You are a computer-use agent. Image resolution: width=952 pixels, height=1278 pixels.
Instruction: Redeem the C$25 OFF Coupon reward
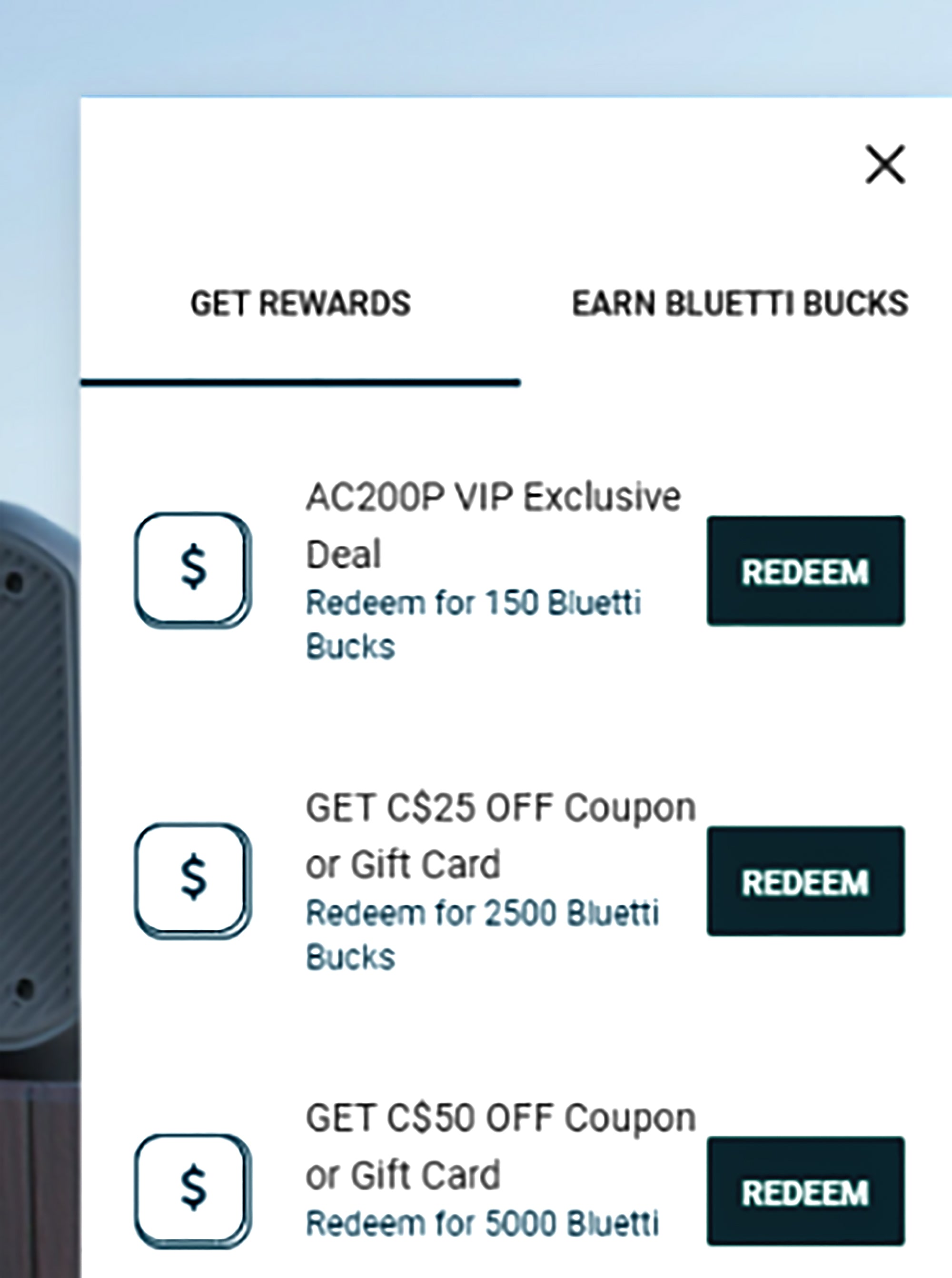click(805, 881)
